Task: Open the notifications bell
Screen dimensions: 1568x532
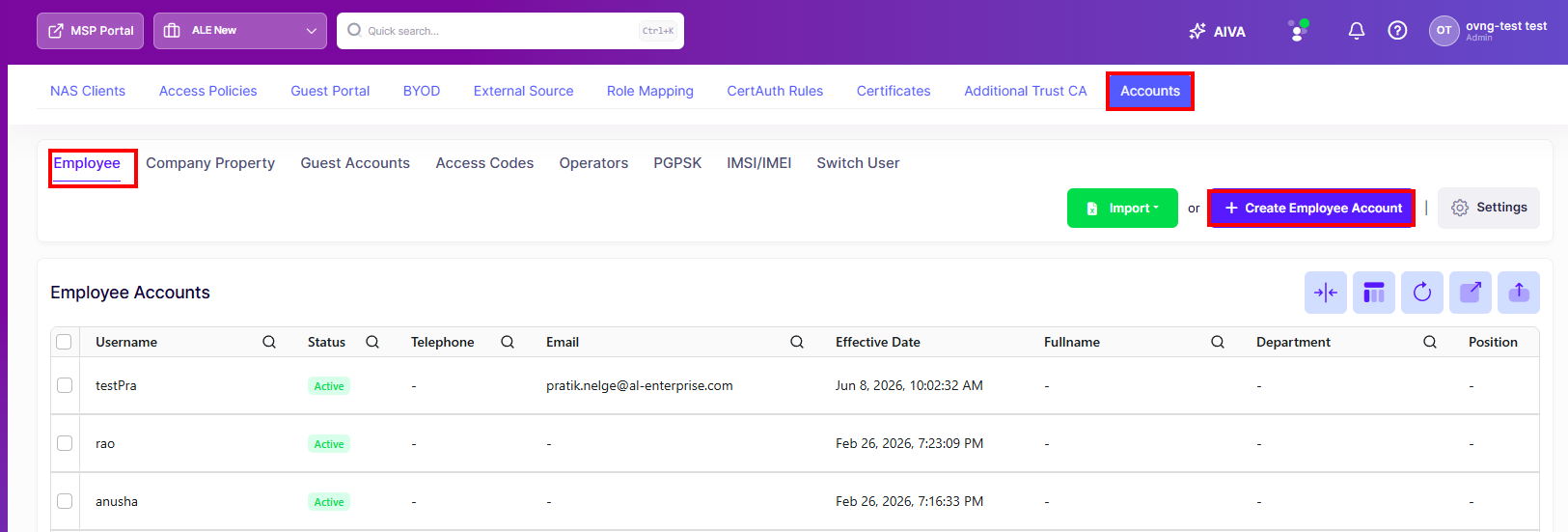Action: tap(1356, 31)
